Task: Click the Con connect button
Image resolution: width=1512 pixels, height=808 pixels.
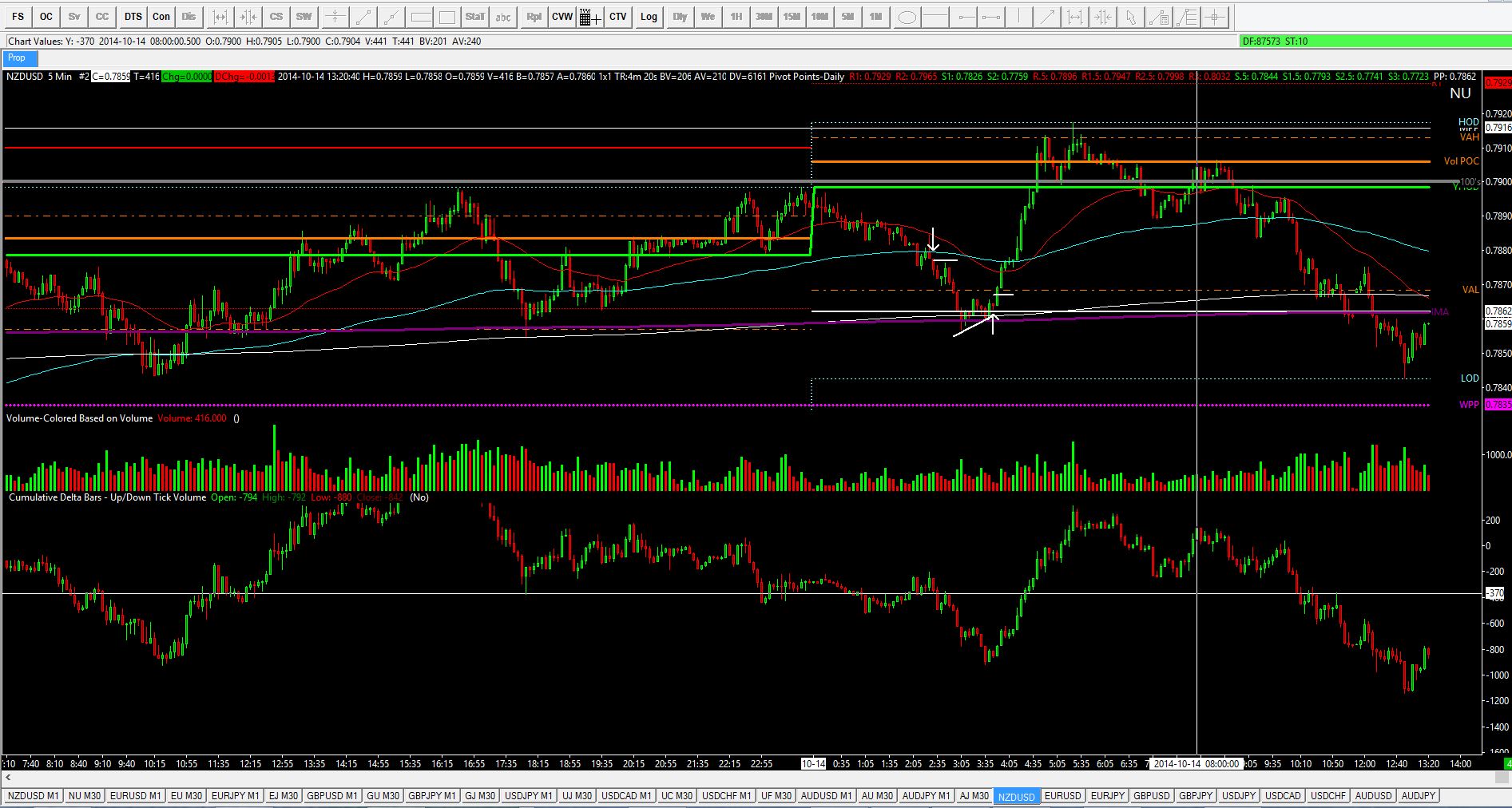Action: point(161,17)
